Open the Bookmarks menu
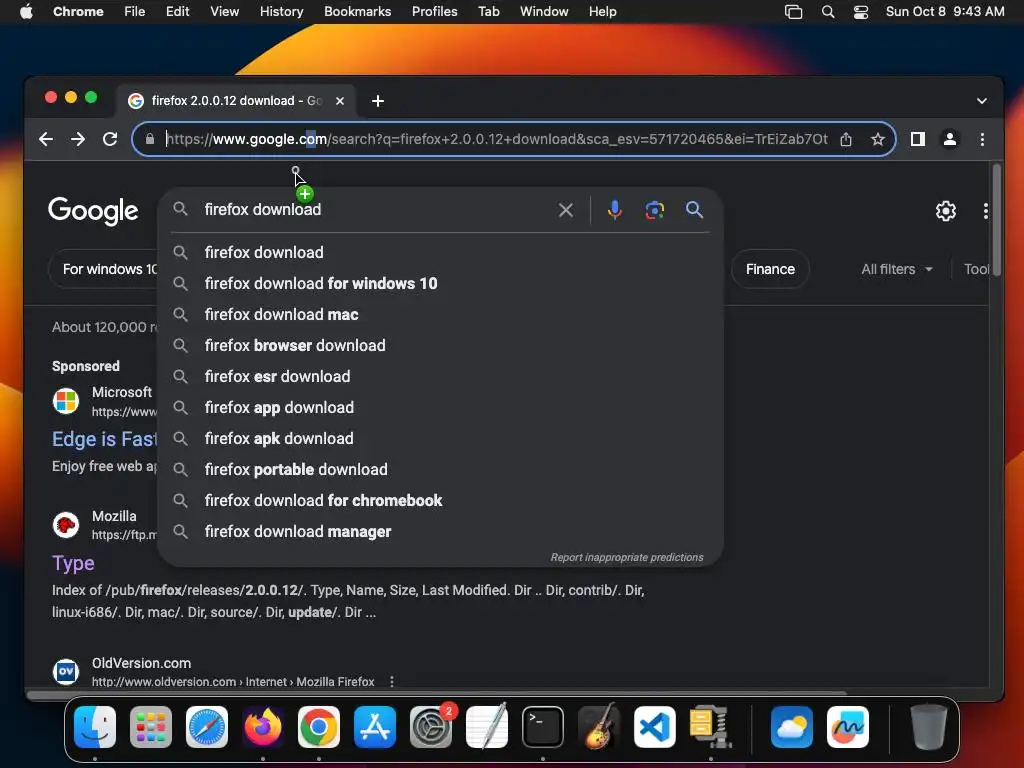 coord(357,11)
